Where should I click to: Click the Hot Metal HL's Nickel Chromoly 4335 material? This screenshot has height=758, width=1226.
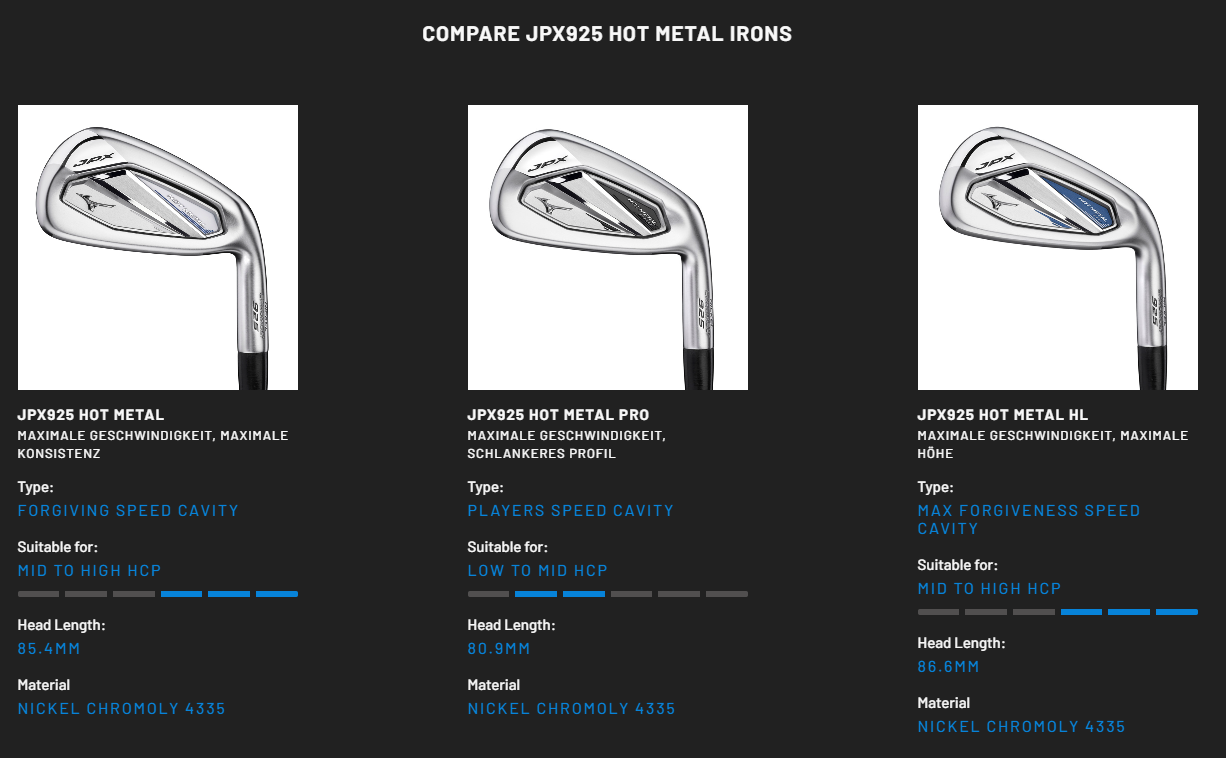point(1022,727)
